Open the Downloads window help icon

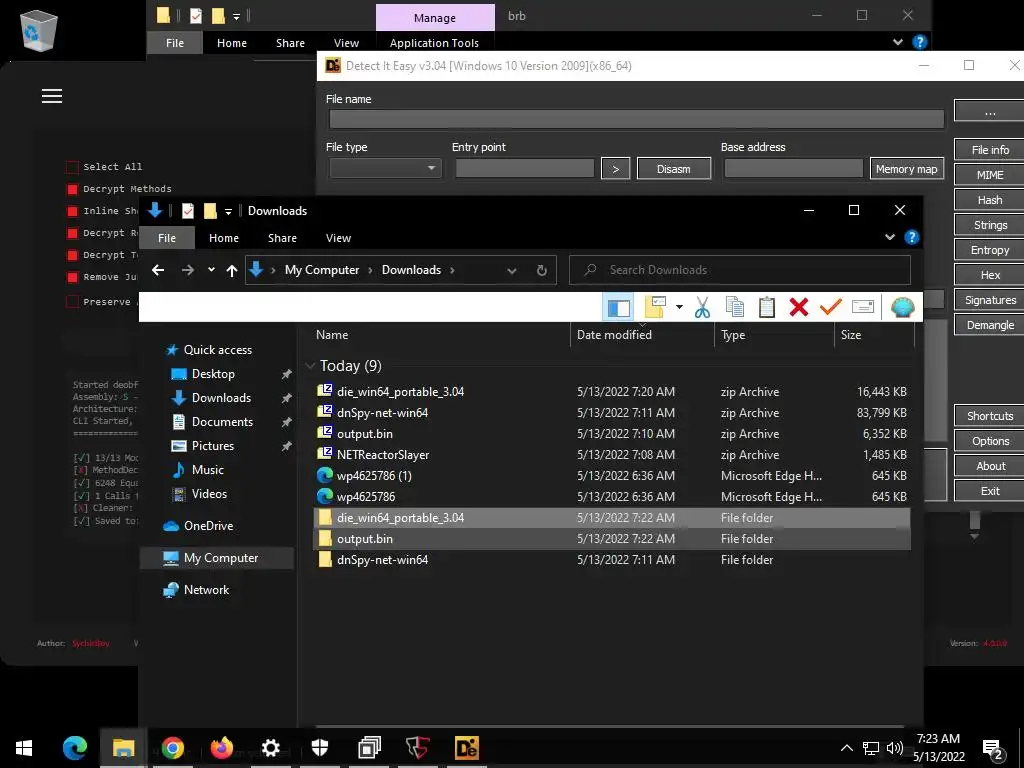point(912,237)
